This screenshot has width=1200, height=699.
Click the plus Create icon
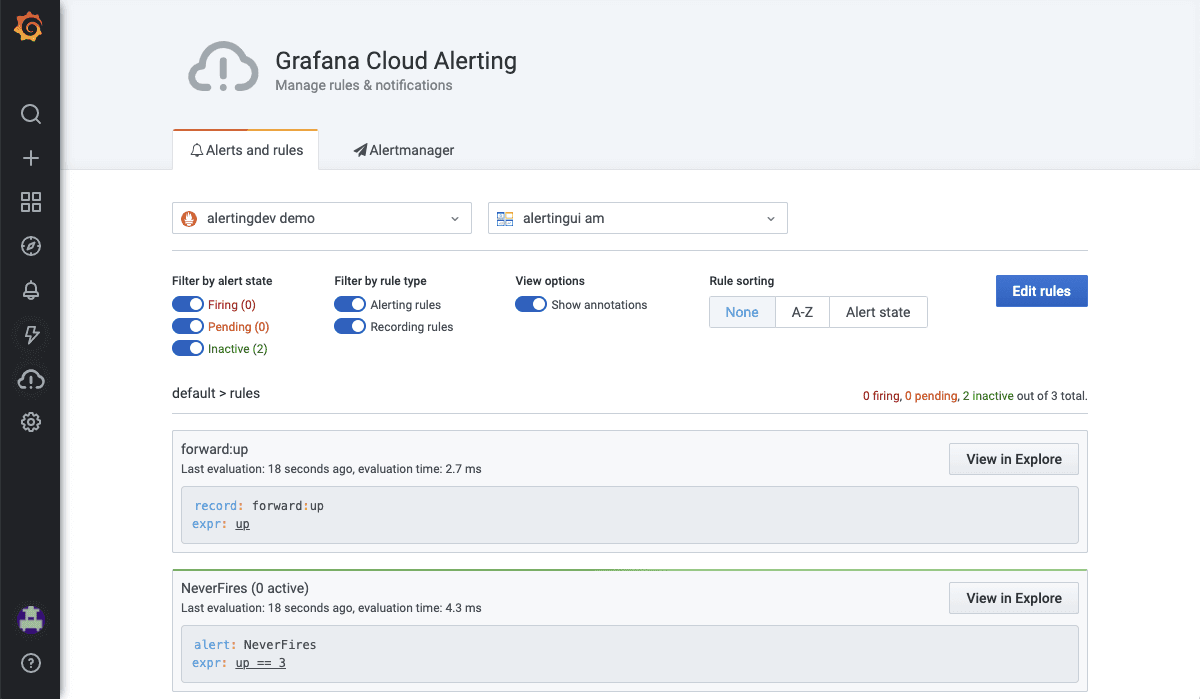(31, 158)
